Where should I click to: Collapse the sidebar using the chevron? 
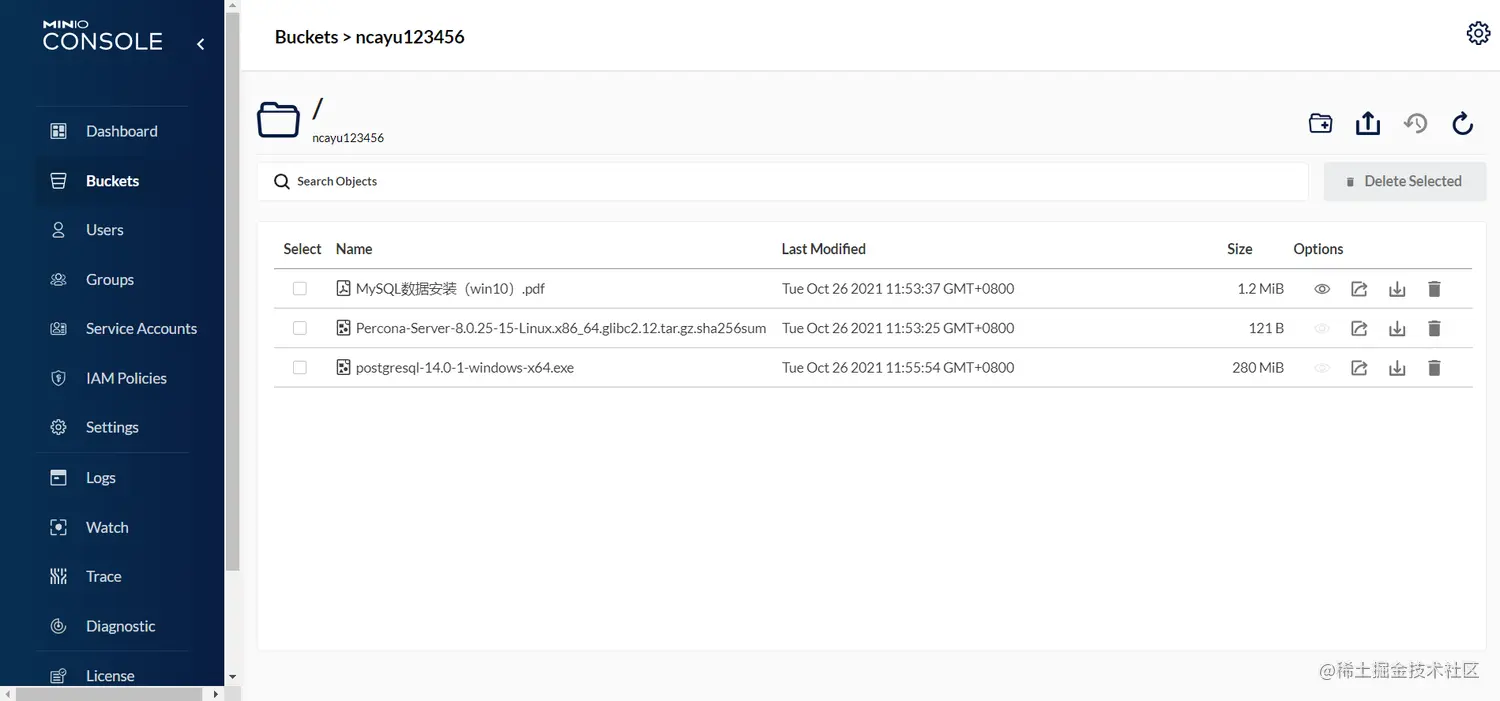point(200,44)
